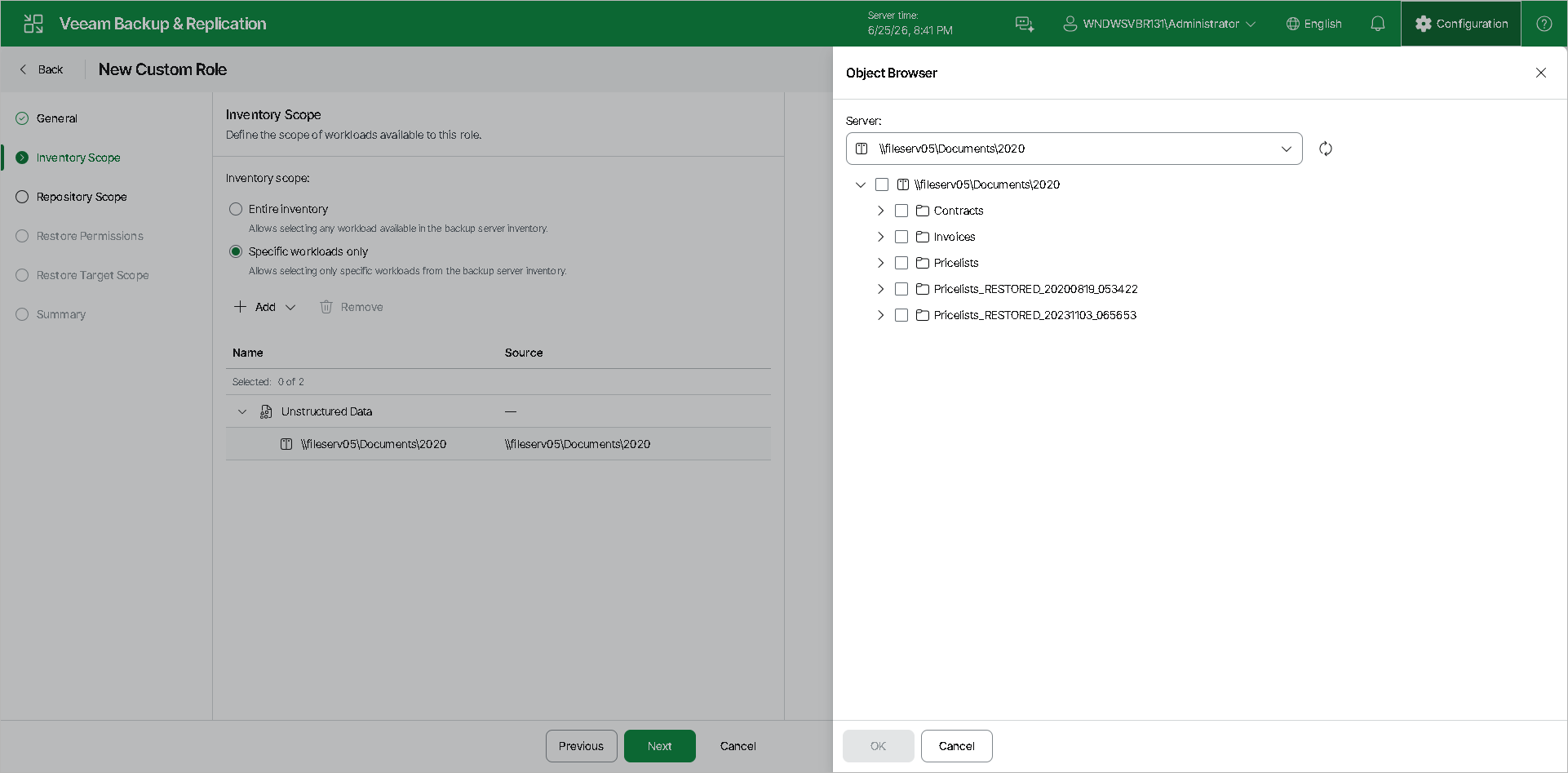The width and height of the screenshot is (1568, 773).
Task: Click the root share icon in tree
Action: [903, 184]
